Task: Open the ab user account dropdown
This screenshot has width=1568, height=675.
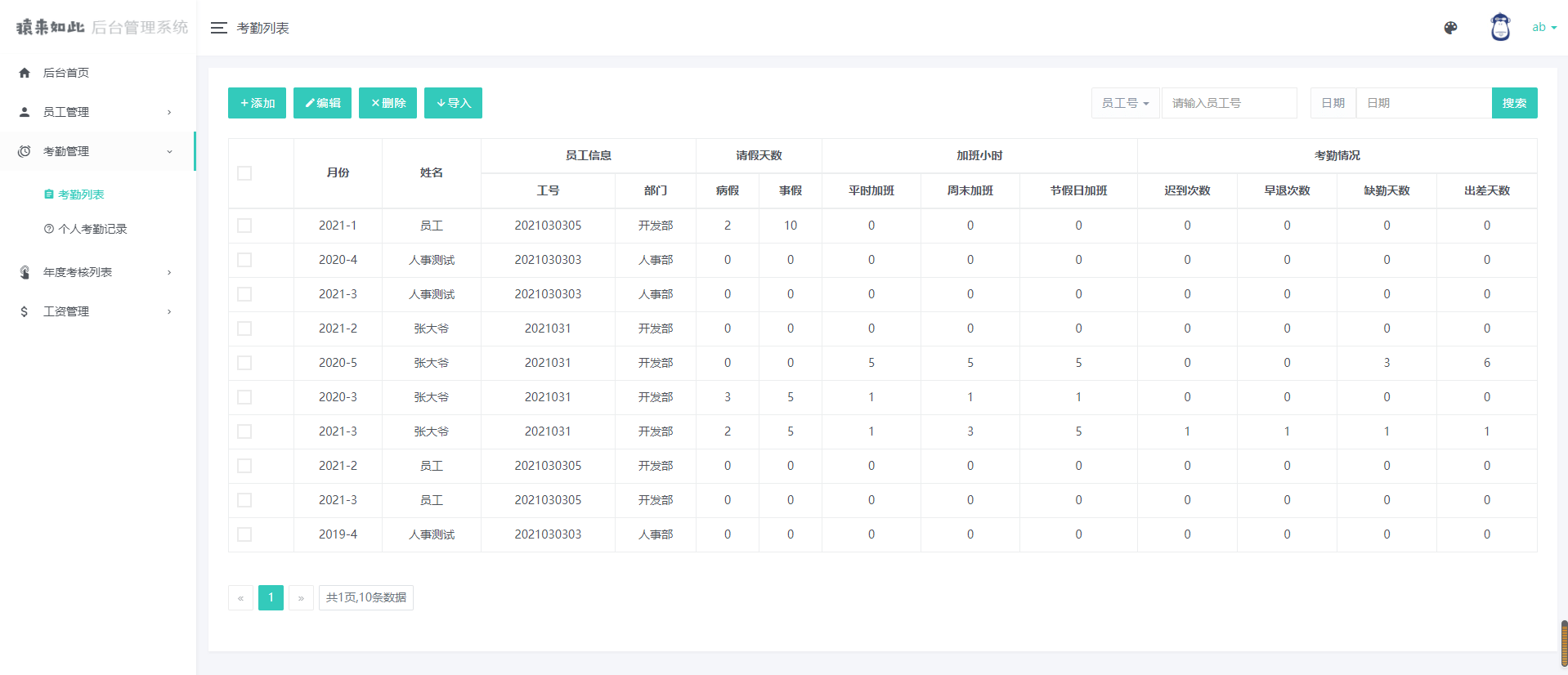Action: [x=1543, y=28]
